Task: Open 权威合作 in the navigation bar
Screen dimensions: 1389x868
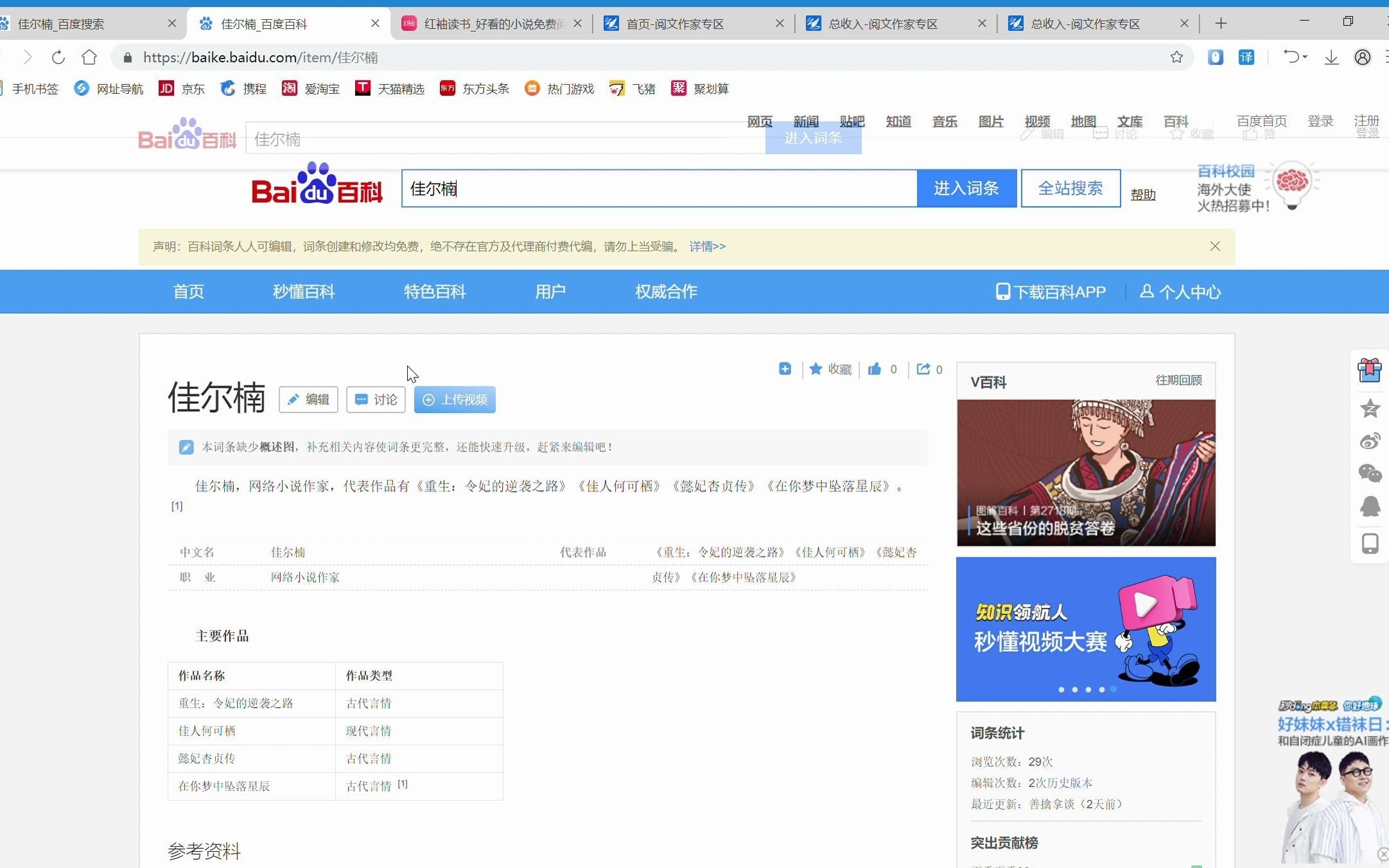Action: pos(666,291)
